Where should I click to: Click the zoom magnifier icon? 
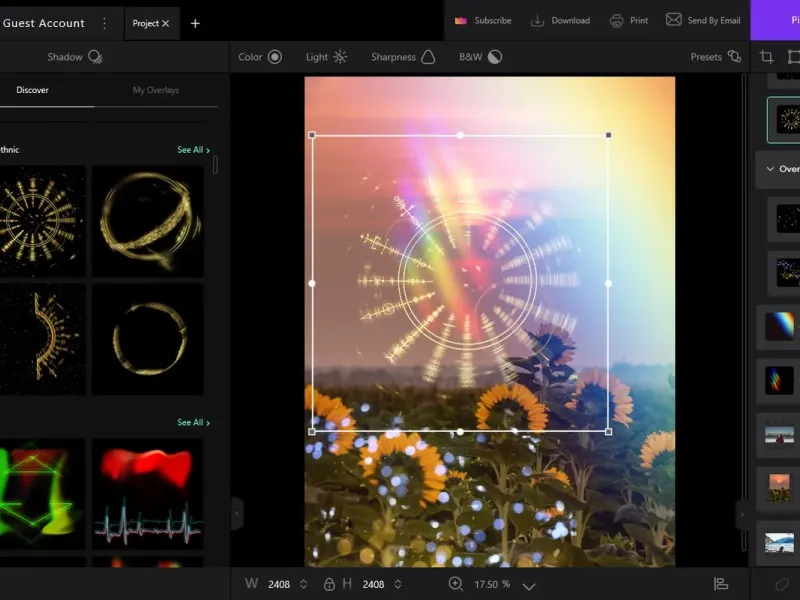pos(456,584)
